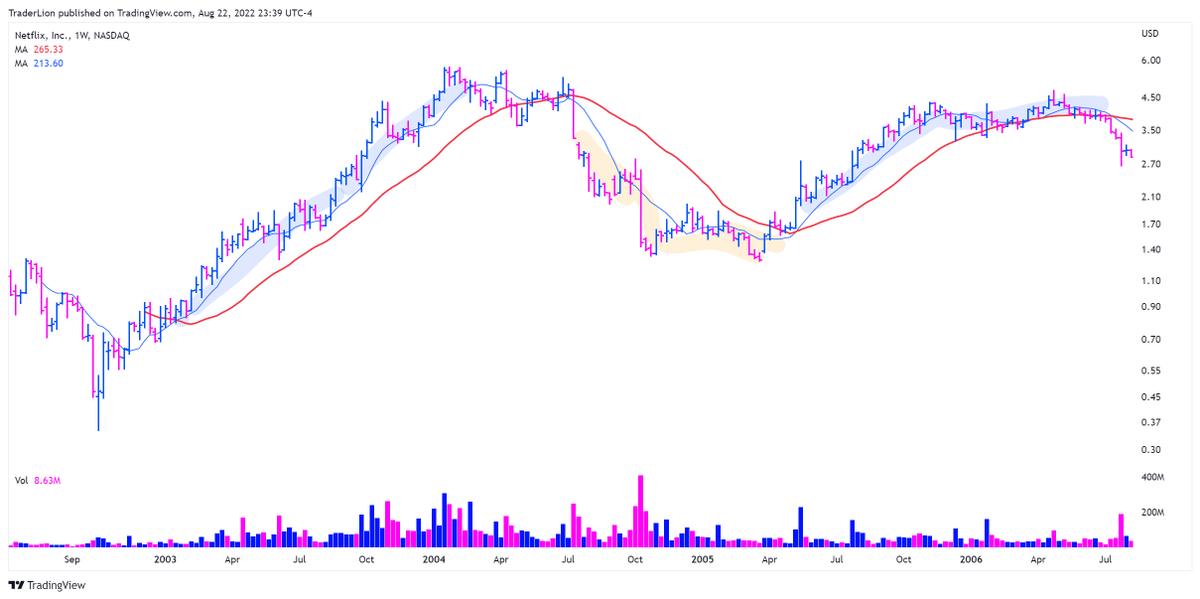Screen dimensions: 1200x599
Task: Click the 1.10 price axis label
Action: 1150,281
